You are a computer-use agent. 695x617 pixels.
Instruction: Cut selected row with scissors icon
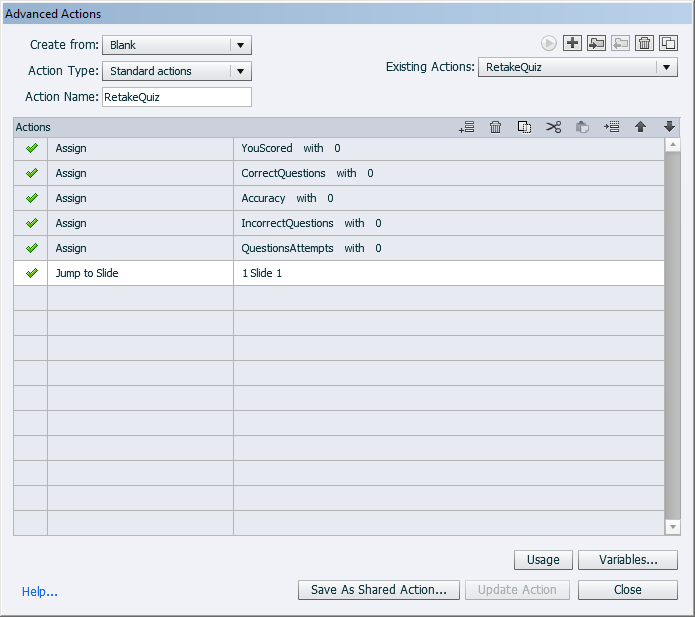click(554, 127)
